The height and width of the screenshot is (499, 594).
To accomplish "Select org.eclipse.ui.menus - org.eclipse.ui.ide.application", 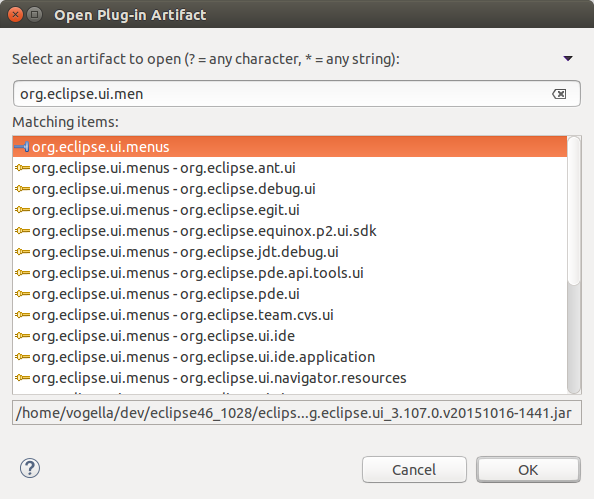I will (290, 357).
